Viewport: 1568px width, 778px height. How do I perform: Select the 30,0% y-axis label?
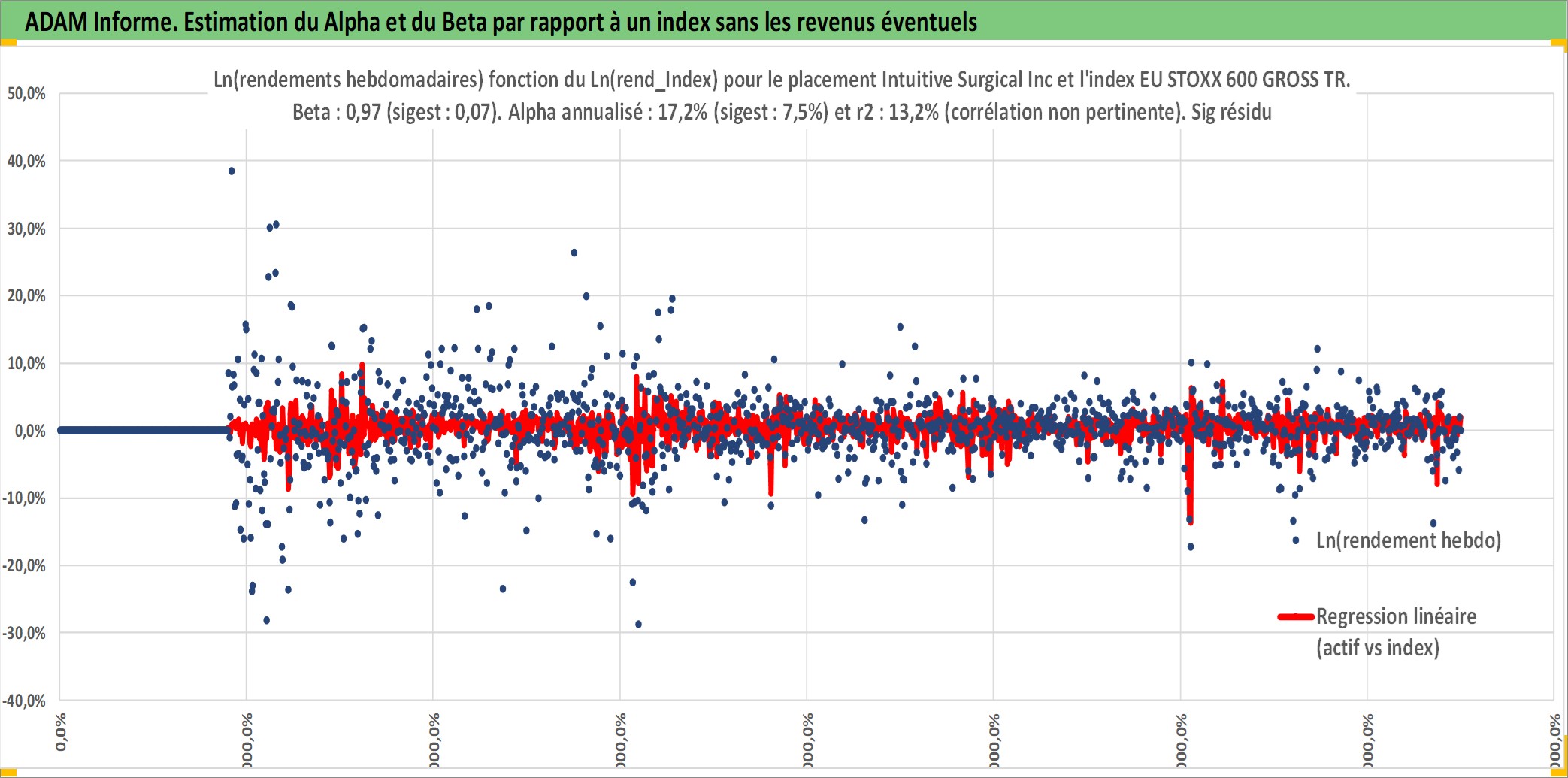pyautogui.click(x=26, y=229)
